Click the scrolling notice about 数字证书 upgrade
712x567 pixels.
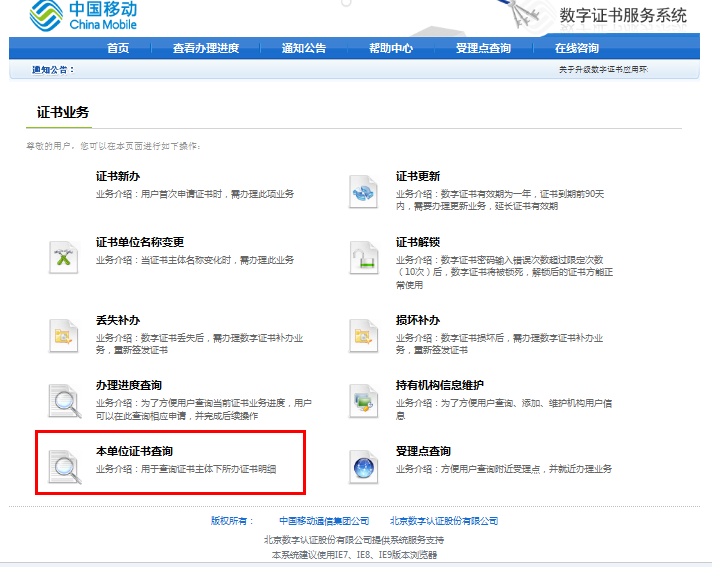[603, 70]
